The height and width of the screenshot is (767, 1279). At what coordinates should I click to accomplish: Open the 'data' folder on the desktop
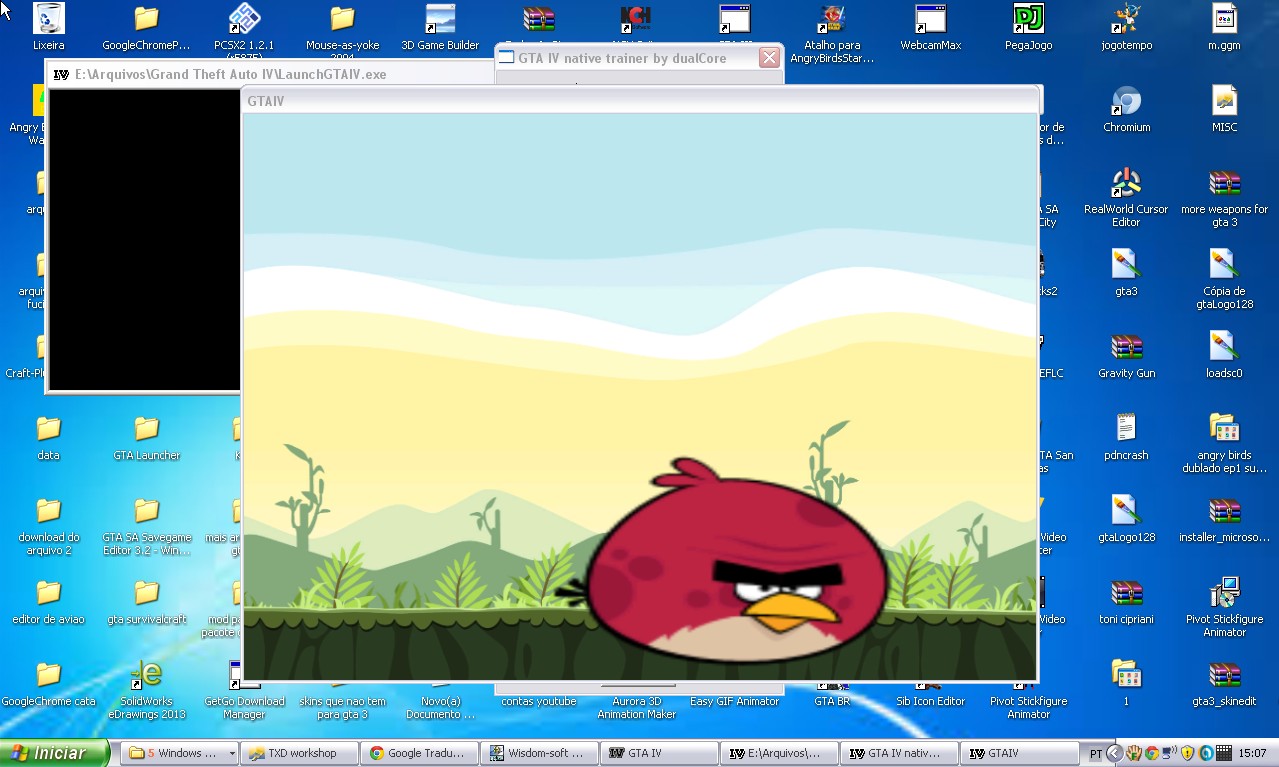48,429
